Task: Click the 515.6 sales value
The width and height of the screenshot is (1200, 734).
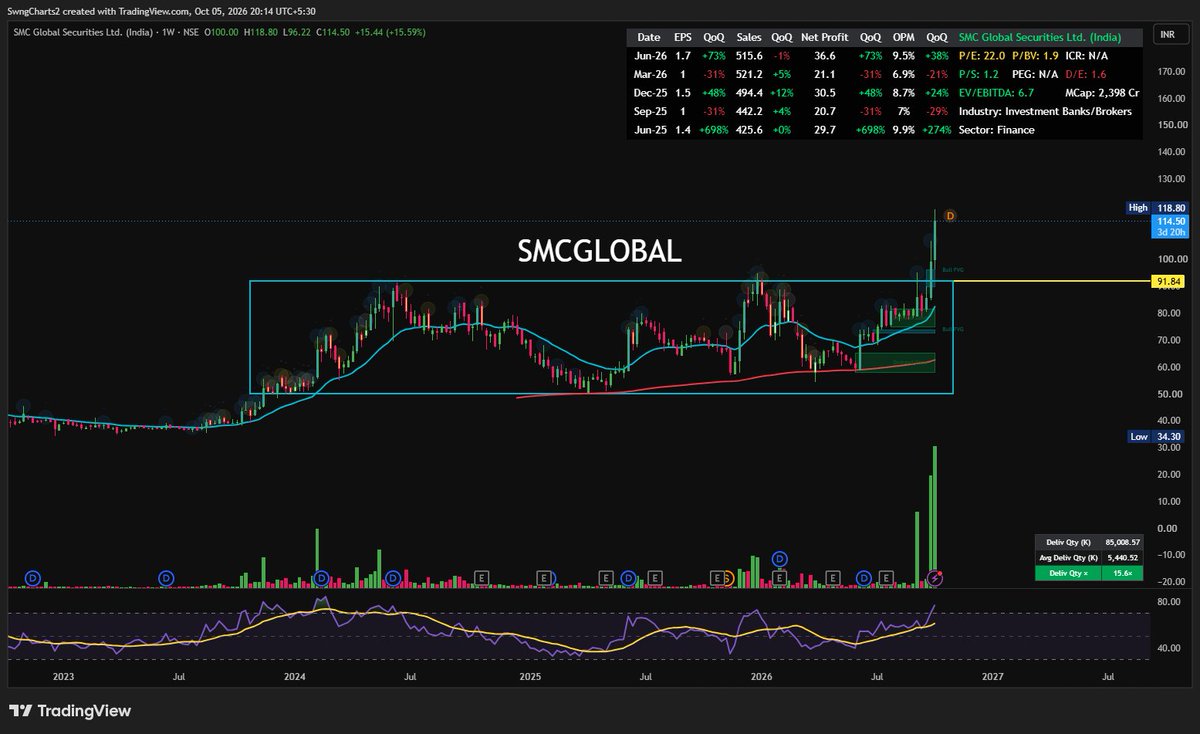Action: (x=749, y=56)
